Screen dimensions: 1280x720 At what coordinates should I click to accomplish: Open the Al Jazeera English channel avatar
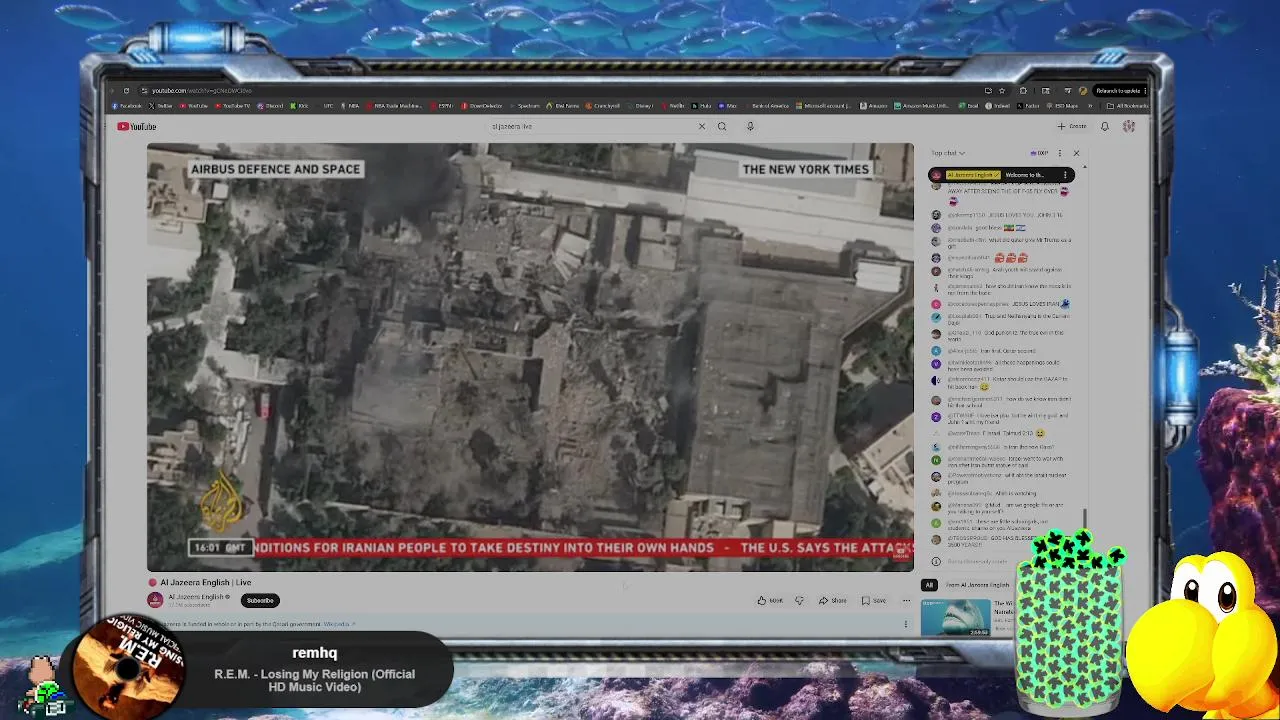[x=155, y=600]
